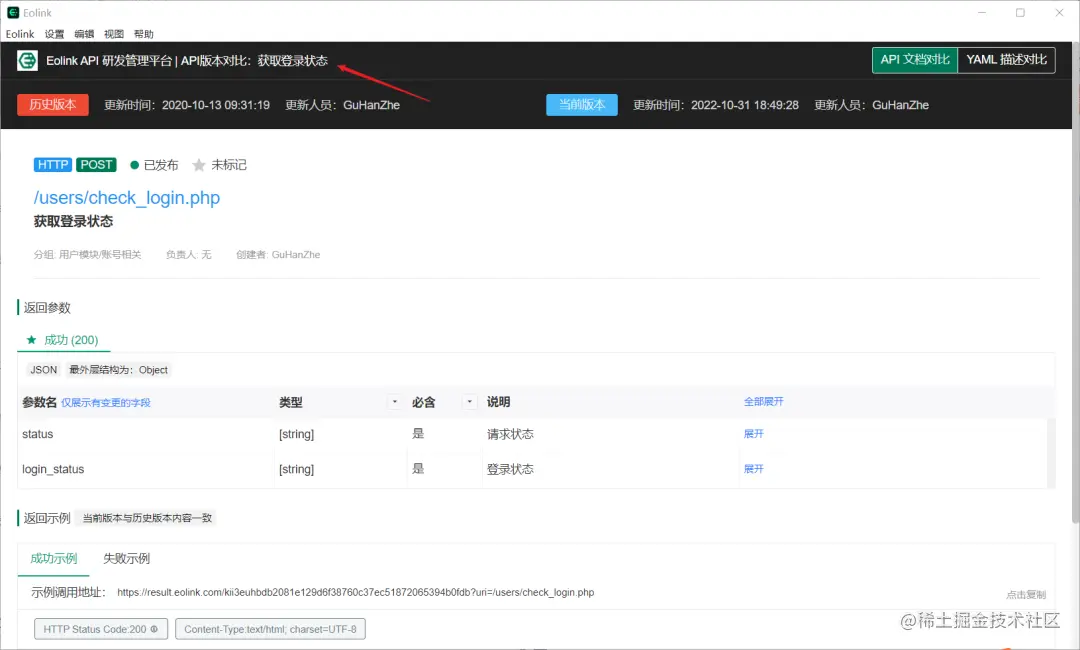Switch to YAML 描述对比 mode
The image size is (1080, 650).
coord(1006,60)
